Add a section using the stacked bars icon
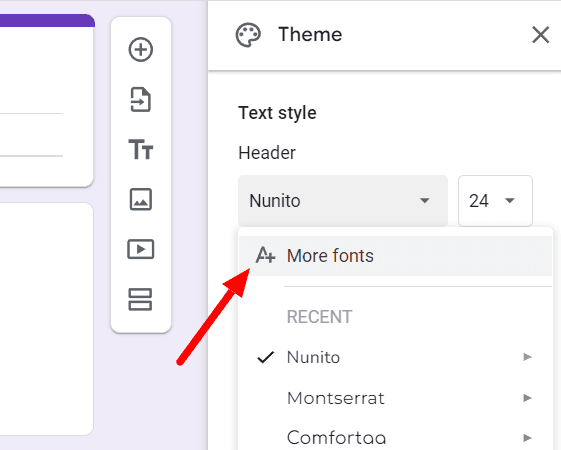Image resolution: width=561 pixels, height=450 pixels. pos(140,299)
